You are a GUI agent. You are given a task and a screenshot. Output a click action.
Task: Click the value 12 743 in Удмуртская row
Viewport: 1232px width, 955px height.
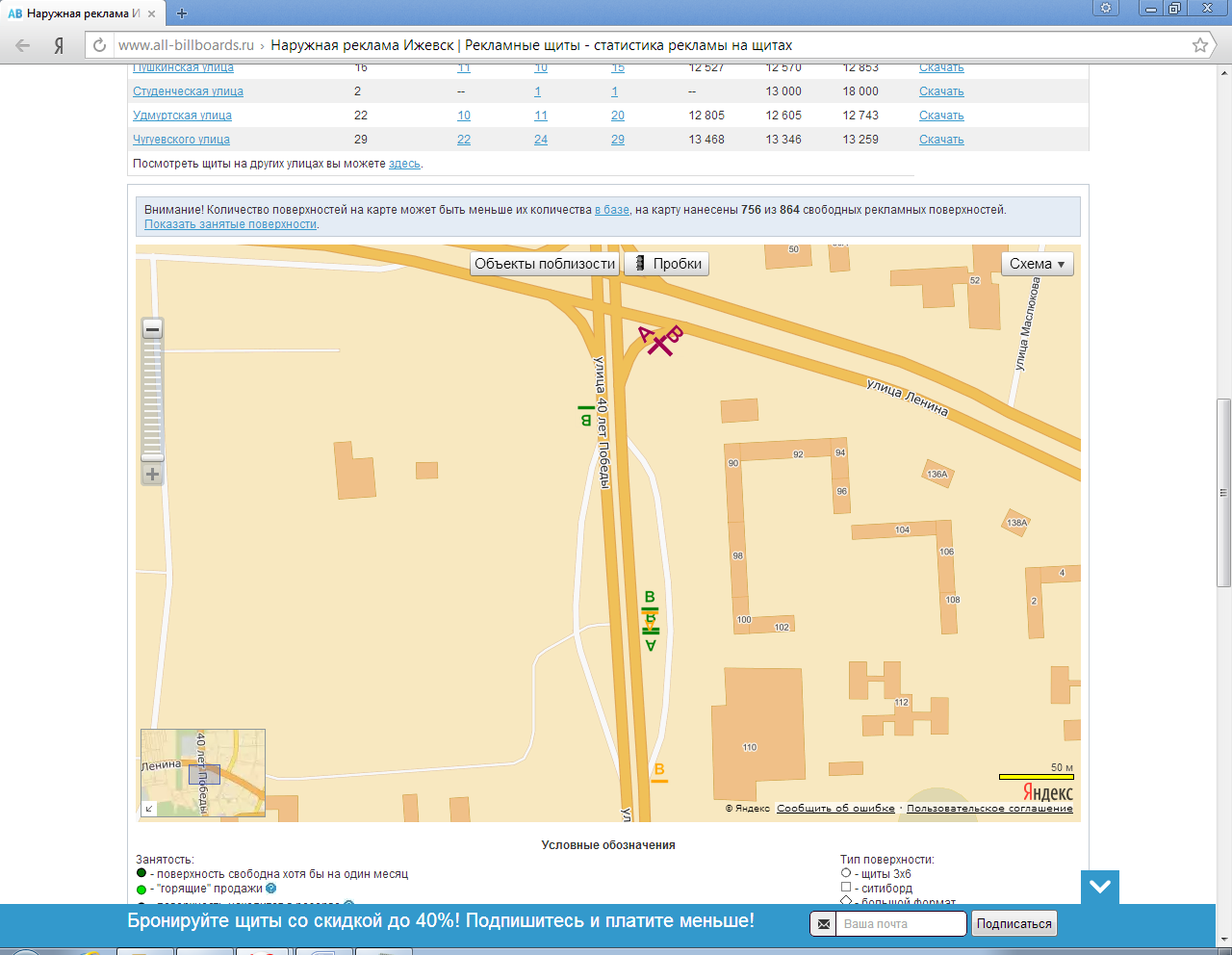point(860,116)
